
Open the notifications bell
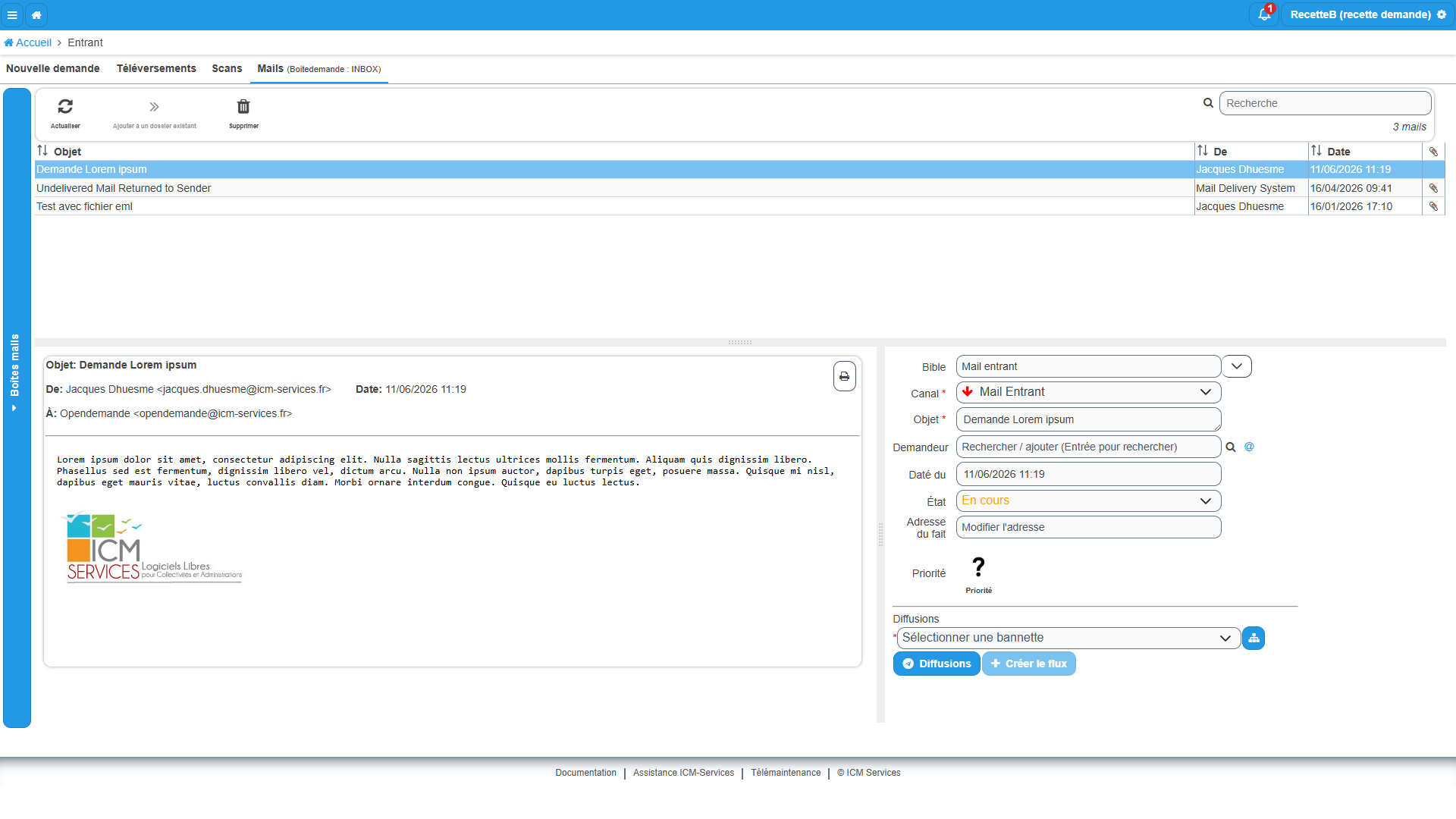point(1264,14)
